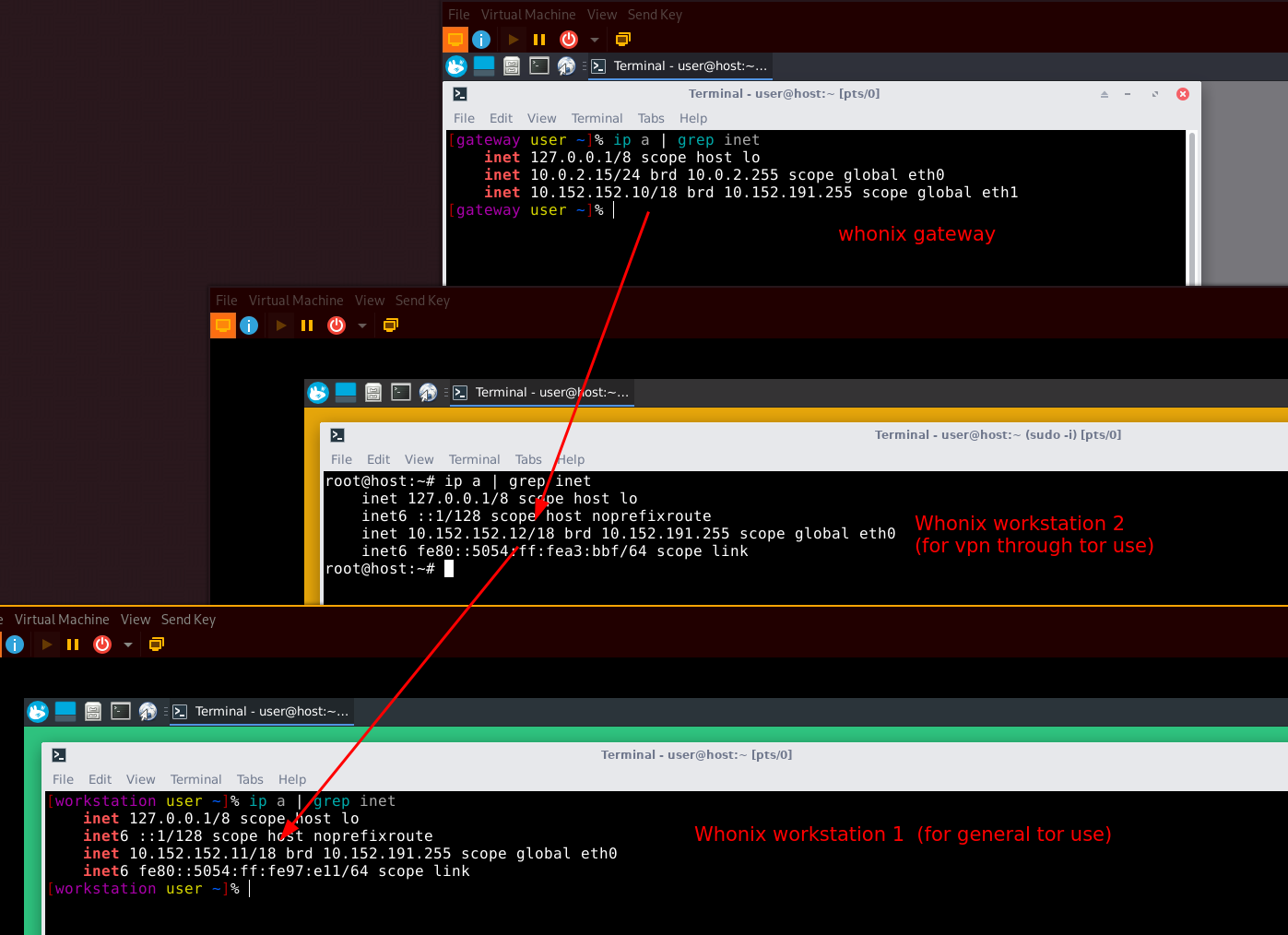This screenshot has height=935, width=1288.
Task: Open web browser icon in workstation 2 panel
Action: (428, 393)
